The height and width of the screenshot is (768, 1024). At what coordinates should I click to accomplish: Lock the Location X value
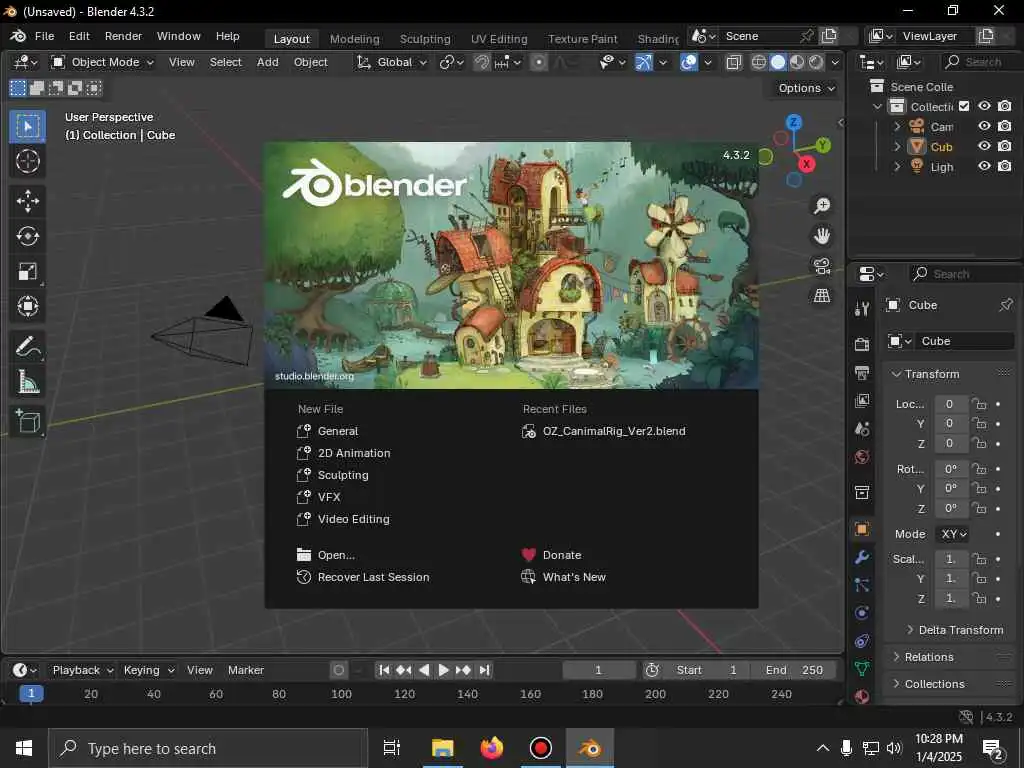(x=979, y=404)
